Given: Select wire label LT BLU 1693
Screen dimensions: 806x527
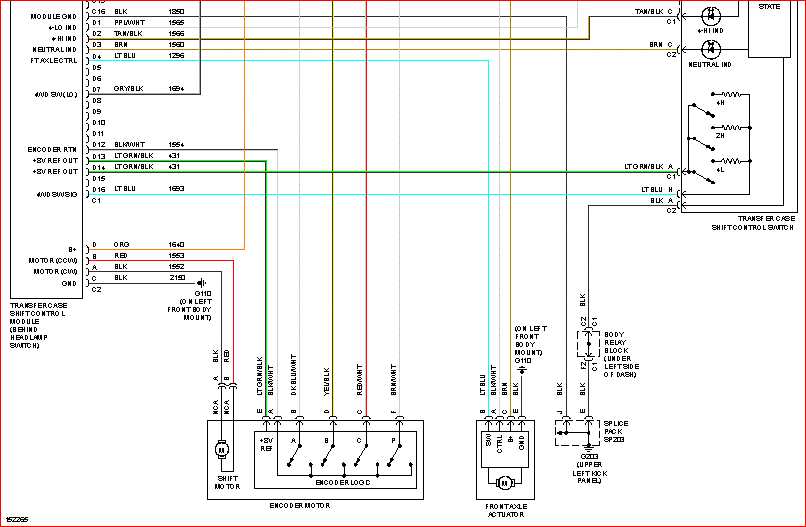Looking at the screenshot, I should click(149, 189).
